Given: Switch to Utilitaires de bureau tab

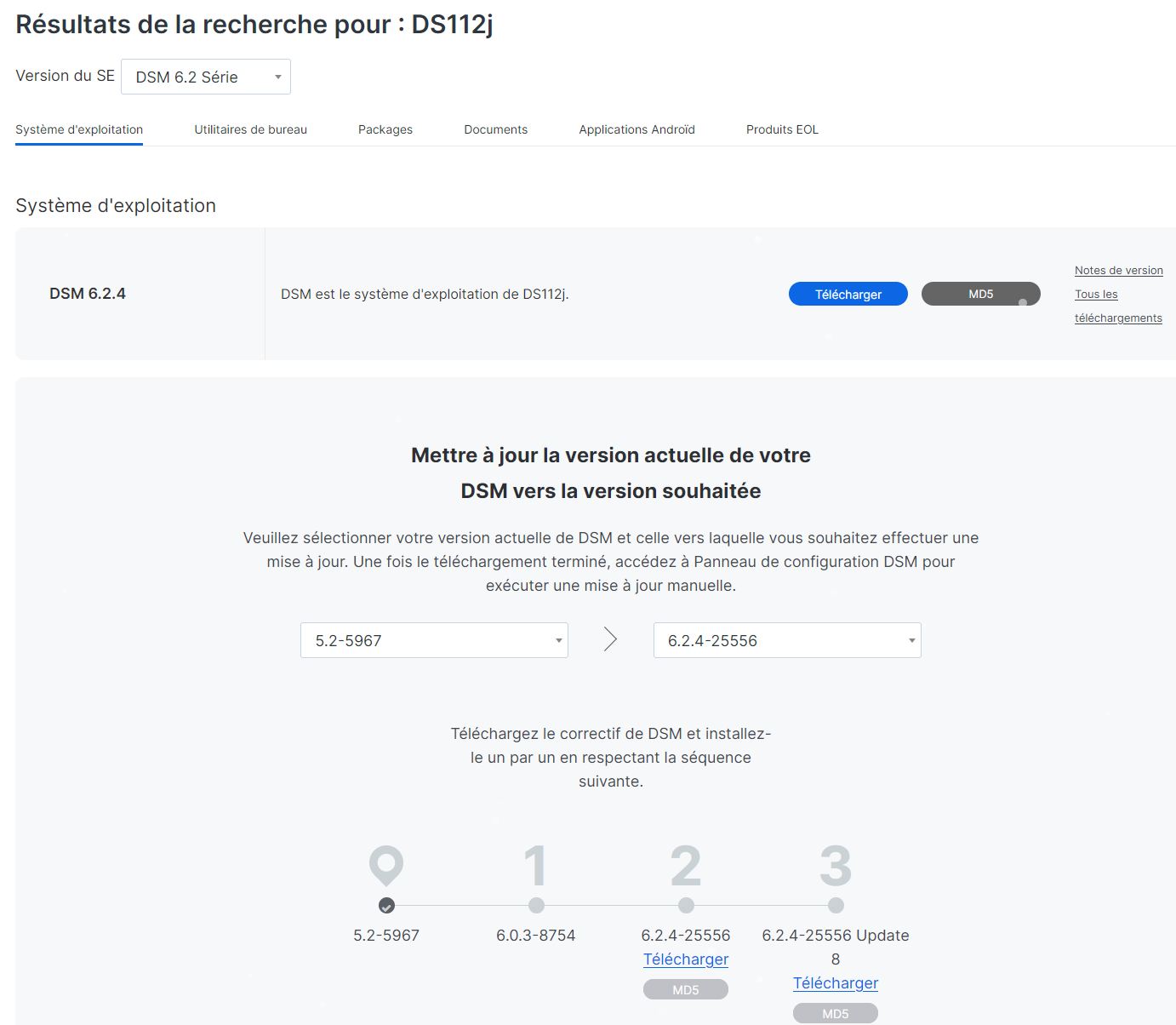Looking at the screenshot, I should click(x=250, y=129).
